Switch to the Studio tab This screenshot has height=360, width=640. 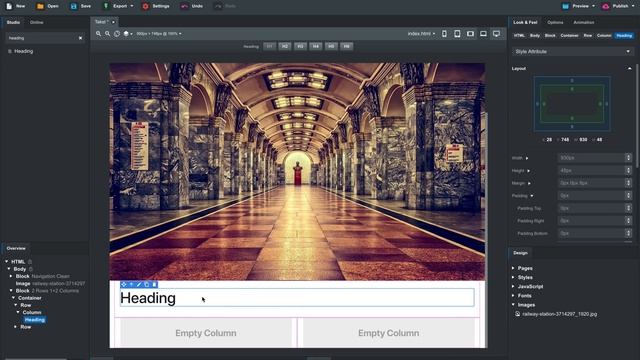point(13,22)
